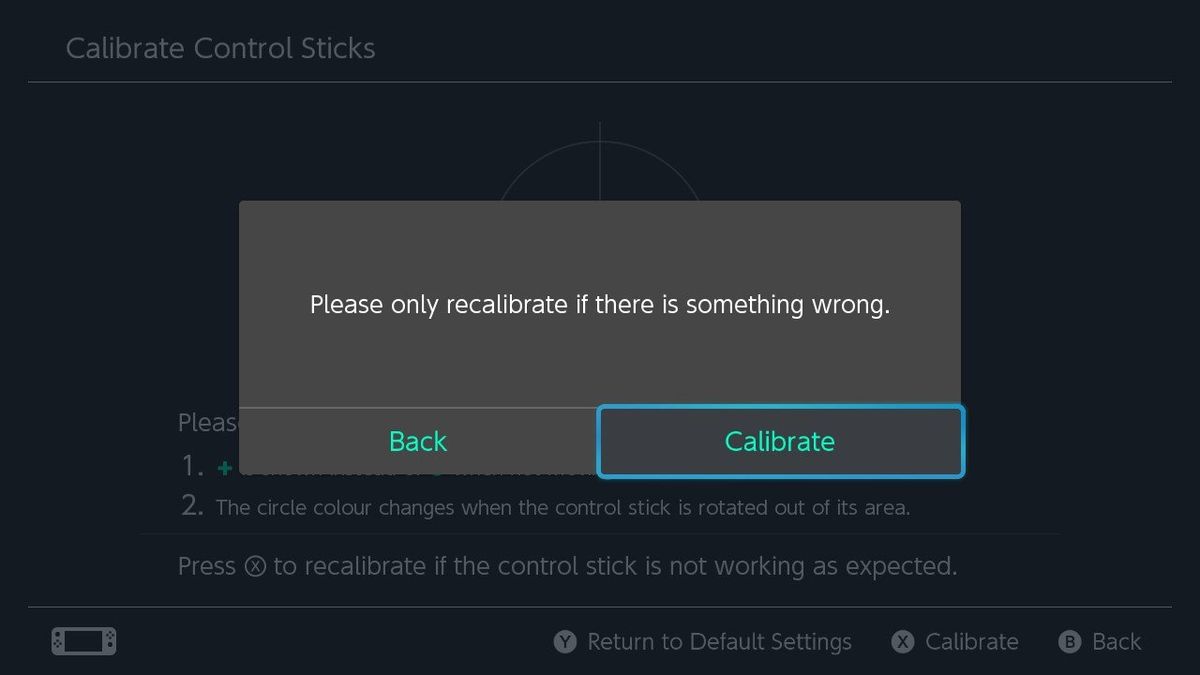Click the handheld console icon in the bottom bar
1200x675 pixels.
point(84,641)
